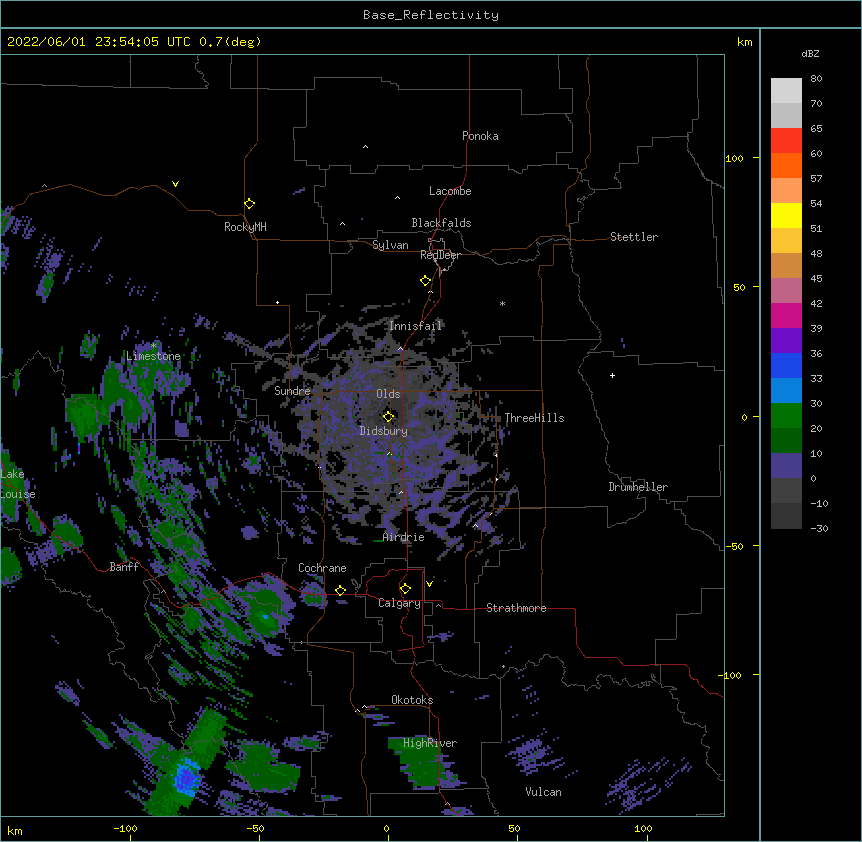Click the Airdrie city label
862x842 pixels.
(x=404, y=537)
